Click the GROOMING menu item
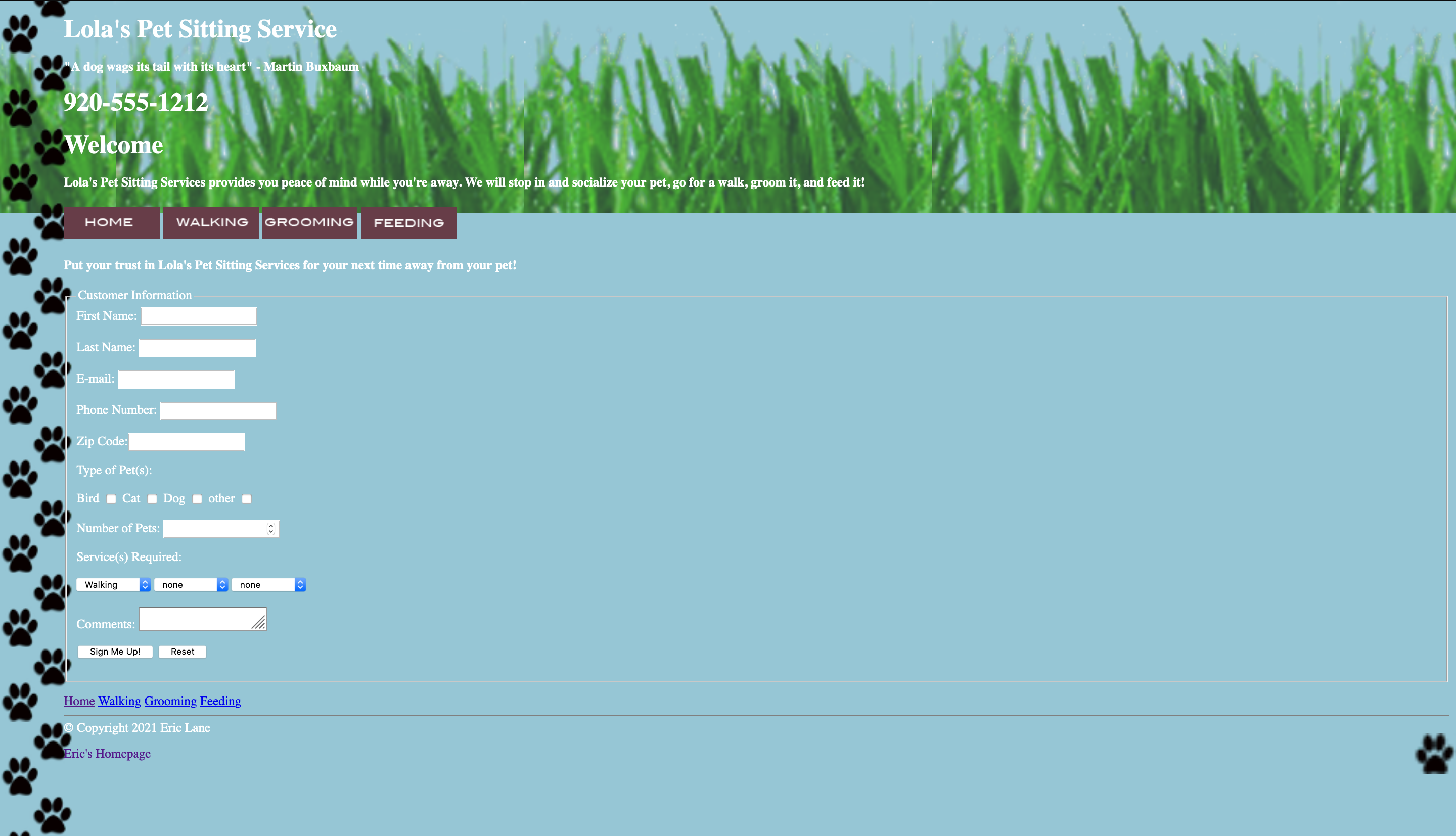This screenshot has width=1456, height=836. pos(309,222)
